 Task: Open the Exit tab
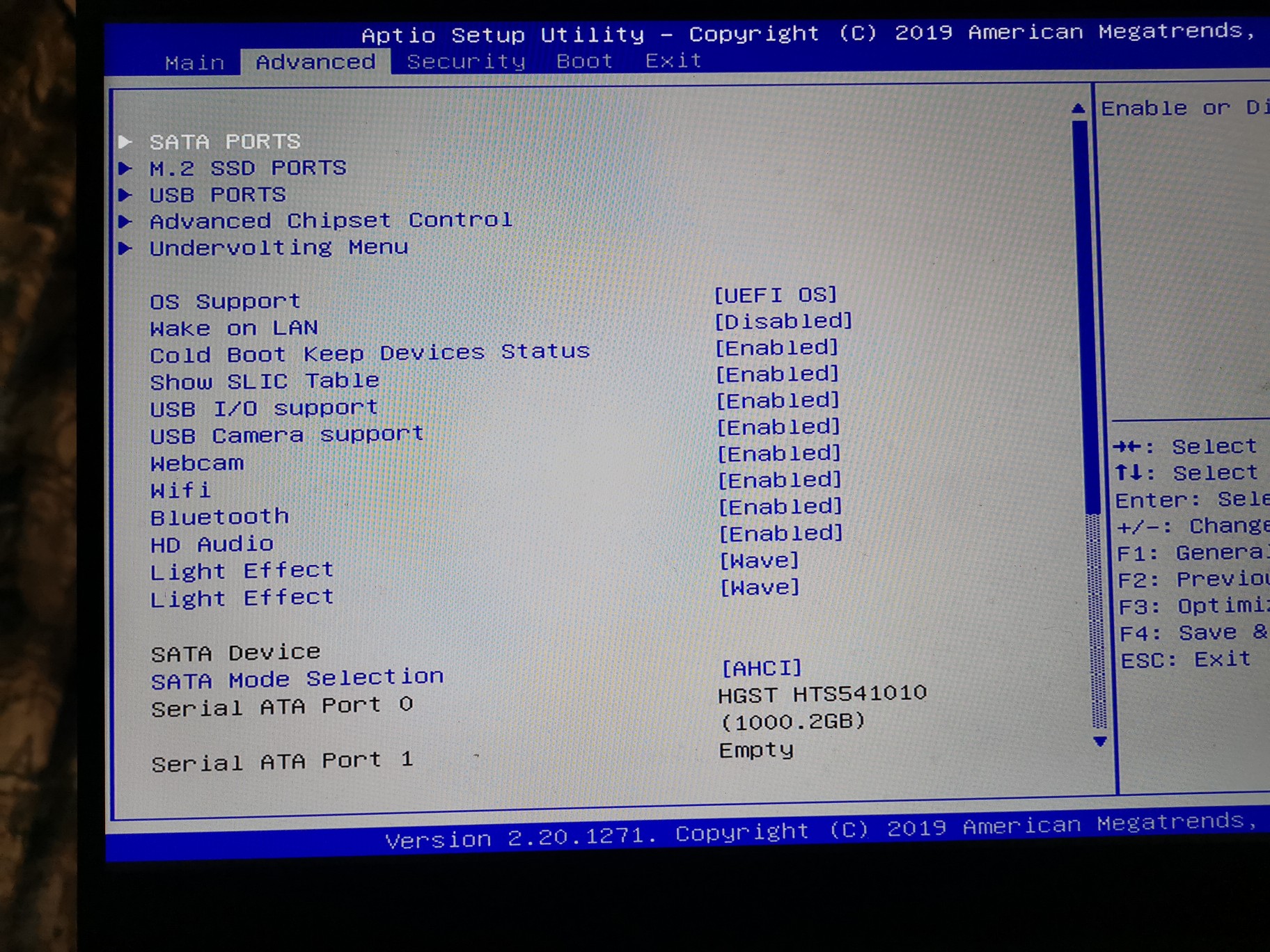673,61
